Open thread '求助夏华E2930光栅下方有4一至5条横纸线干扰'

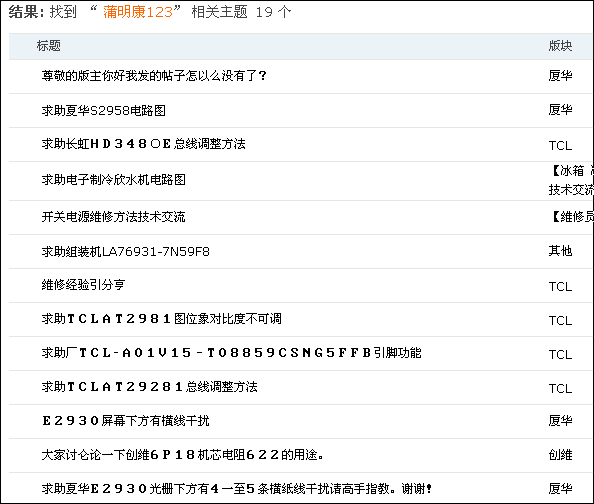point(237,488)
